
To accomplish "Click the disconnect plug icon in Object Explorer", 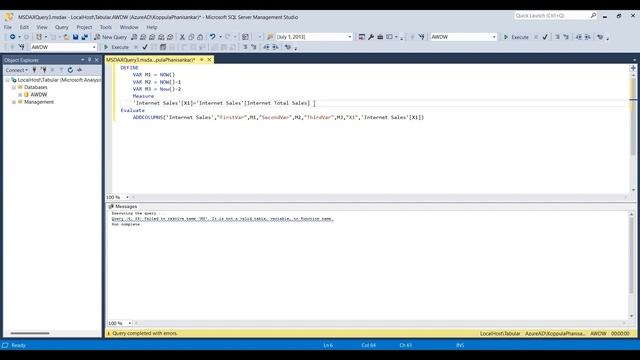I will [x=44, y=70].
